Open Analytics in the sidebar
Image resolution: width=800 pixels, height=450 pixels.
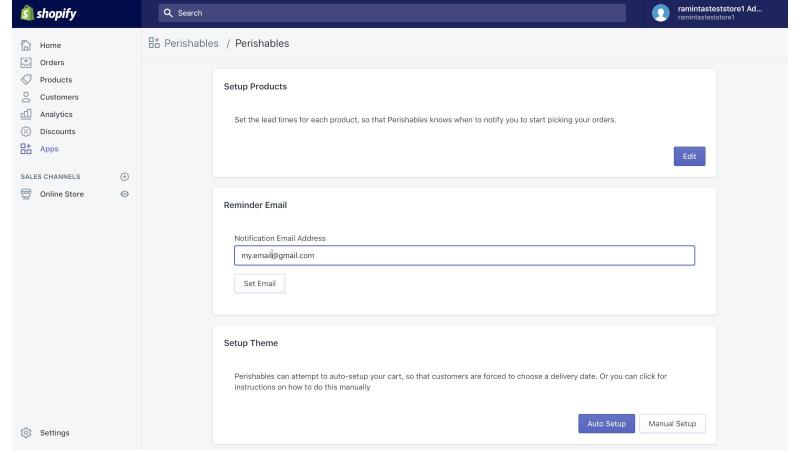(x=56, y=114)
